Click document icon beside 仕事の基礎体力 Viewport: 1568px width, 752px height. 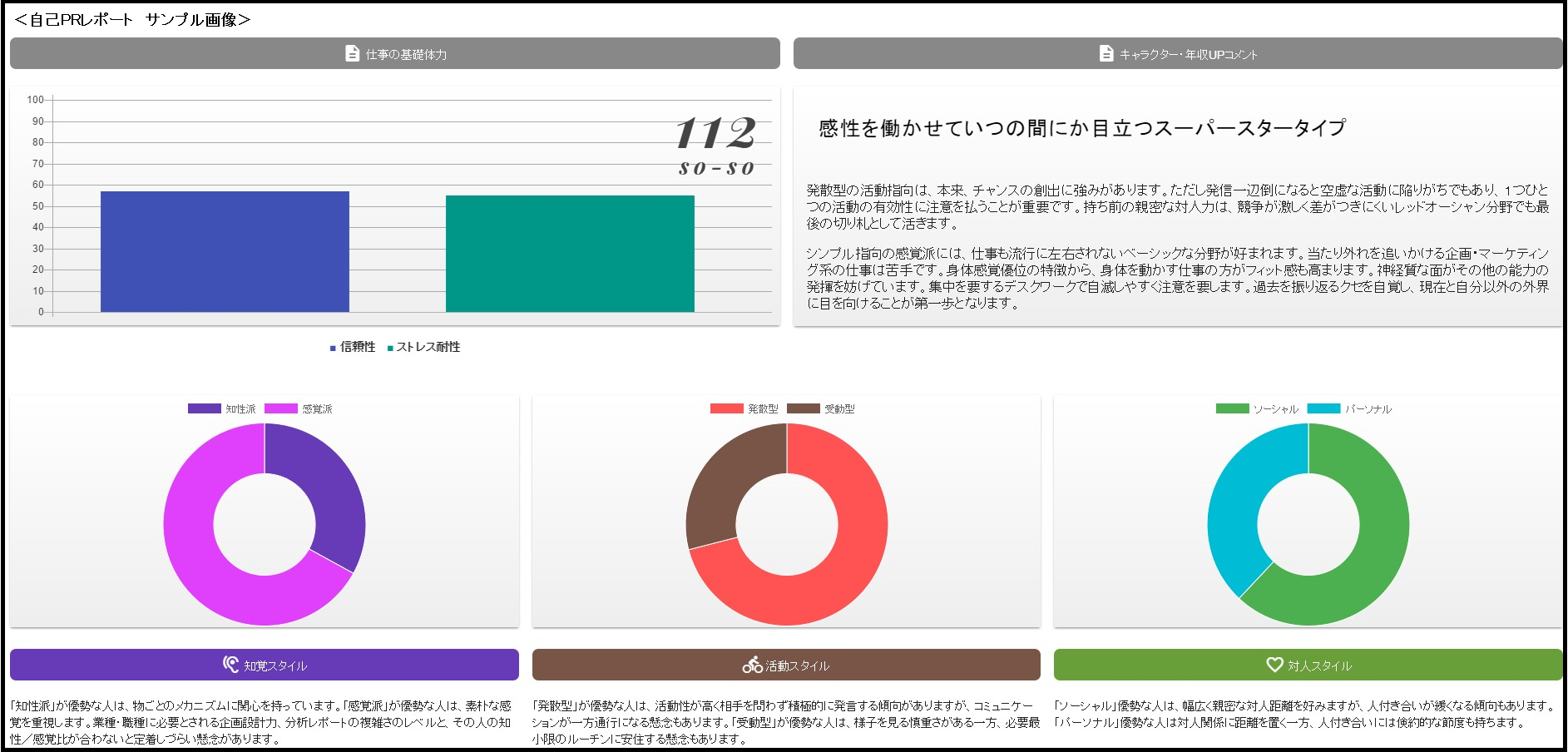(x=352, y=53)
